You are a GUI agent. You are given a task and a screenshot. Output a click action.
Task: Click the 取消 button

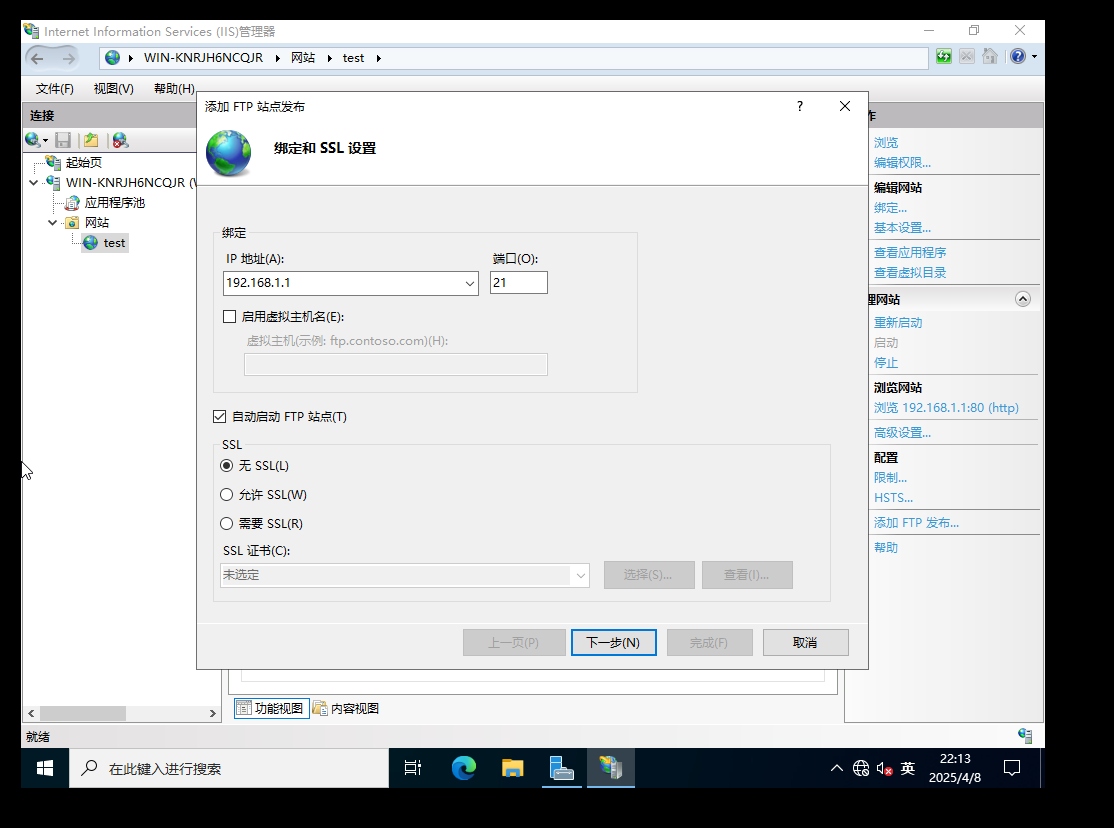tap(806, 642)
